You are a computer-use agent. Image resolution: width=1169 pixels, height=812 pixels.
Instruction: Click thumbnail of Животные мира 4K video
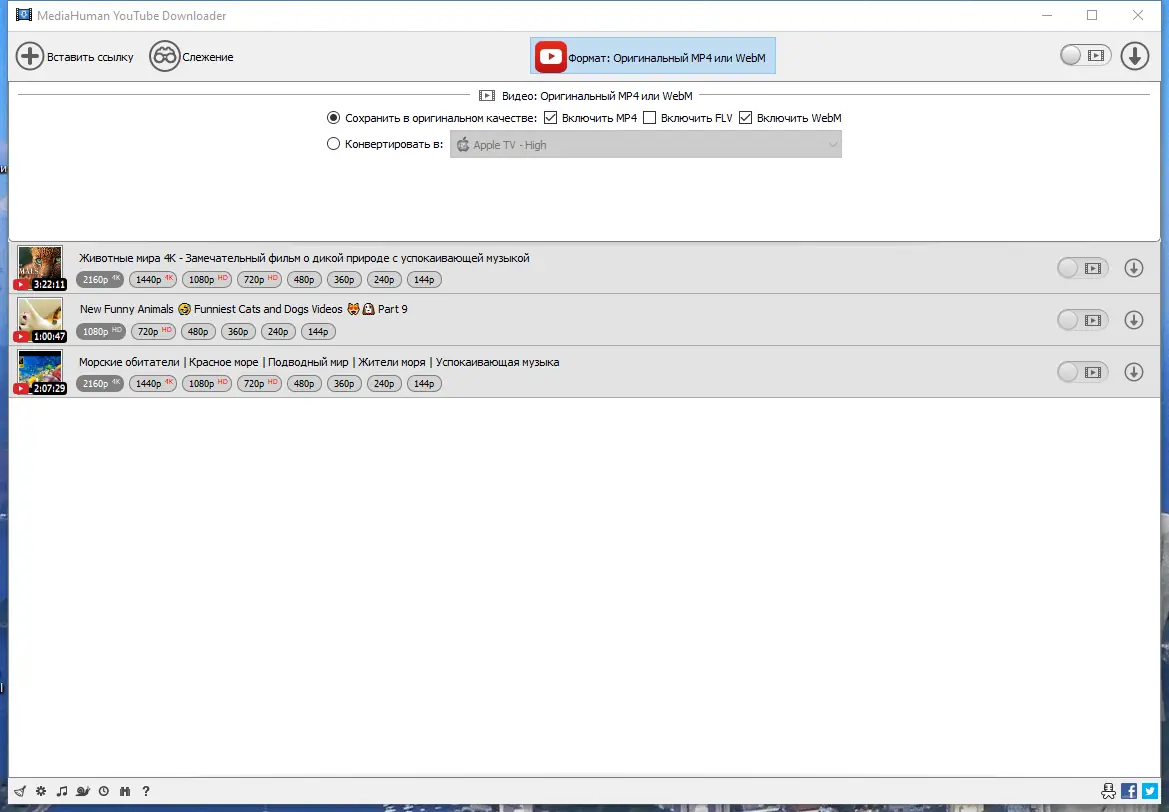tap(40, 268)
